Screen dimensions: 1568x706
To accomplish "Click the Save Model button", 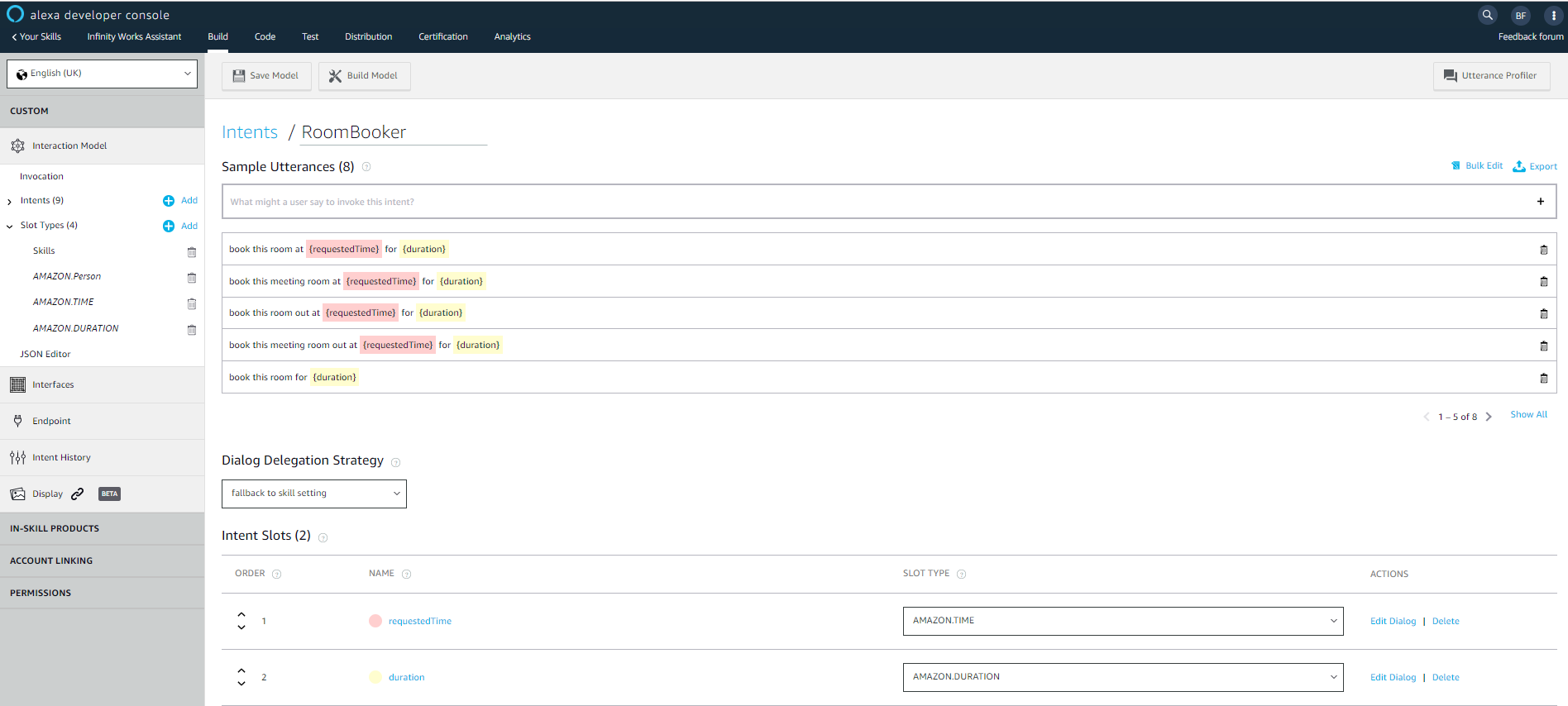I will [x=266, y=75].
